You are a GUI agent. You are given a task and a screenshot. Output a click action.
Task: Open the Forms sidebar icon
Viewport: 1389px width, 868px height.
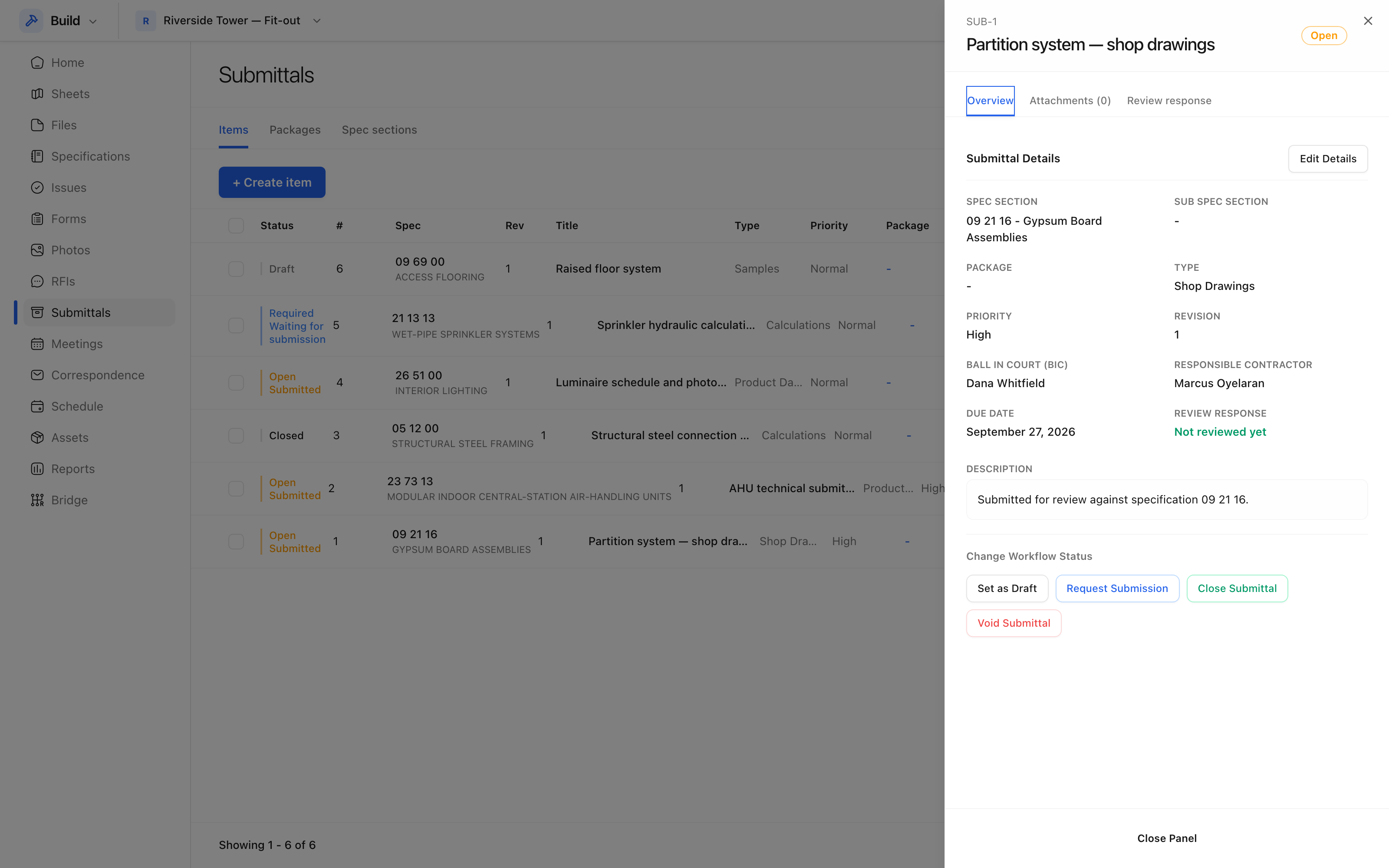click(37, 219)
